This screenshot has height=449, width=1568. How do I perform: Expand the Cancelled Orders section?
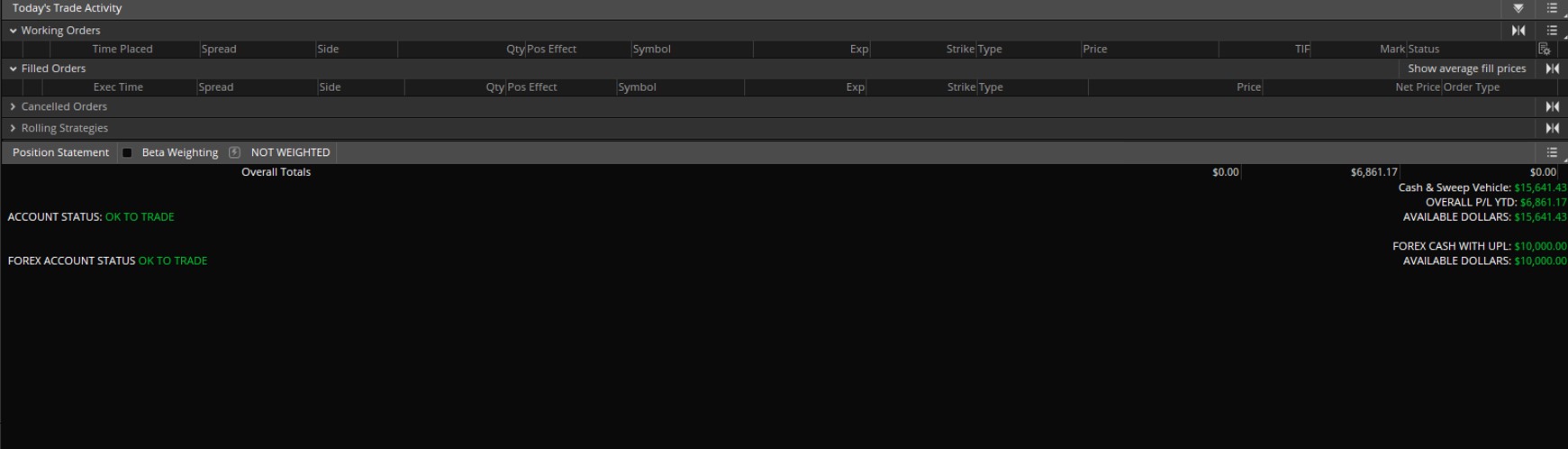[x=13, y=106]
